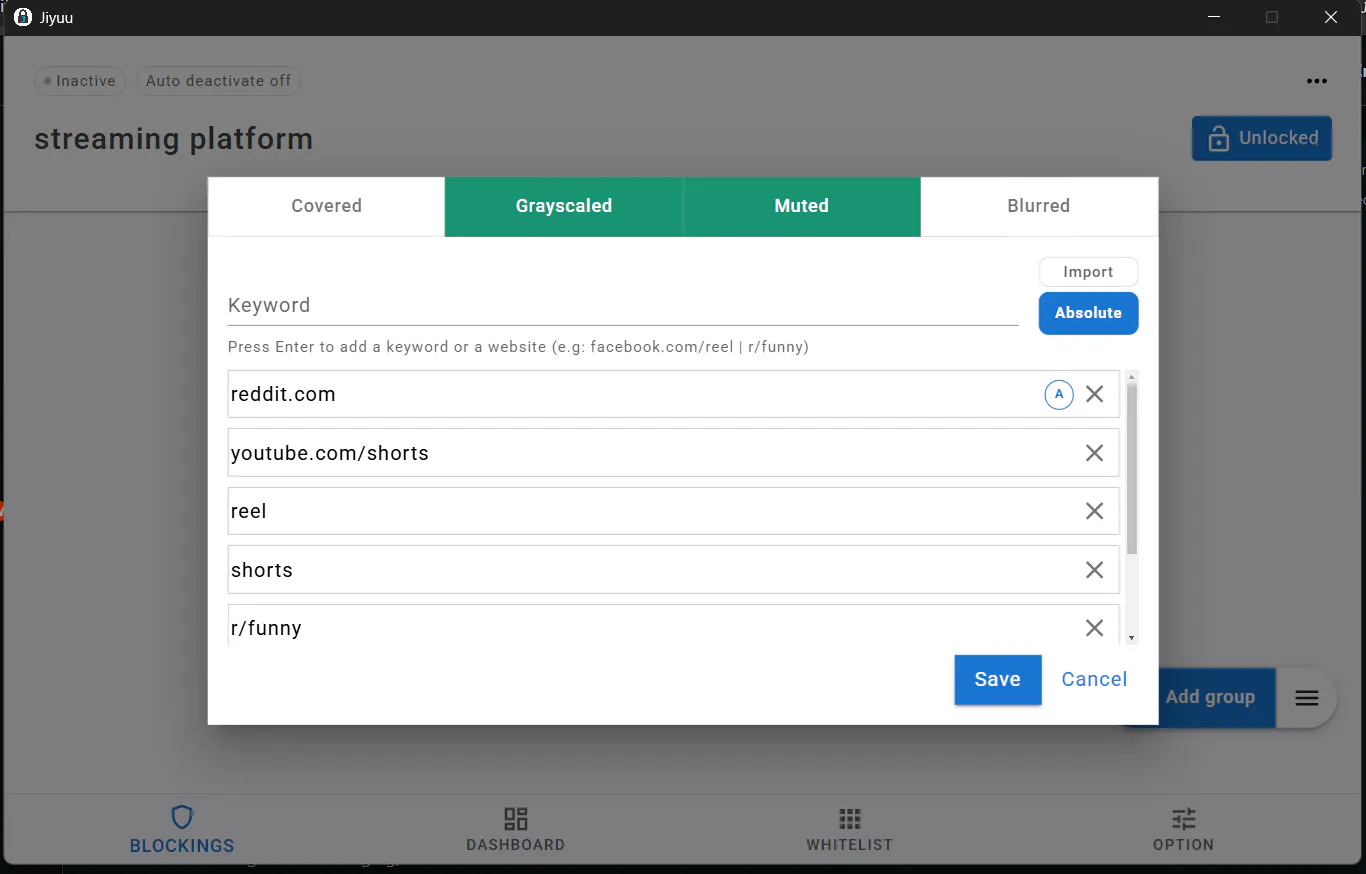Toggle the Covered blocking mode
This screenshot has height=874, width=1366.
326,206
